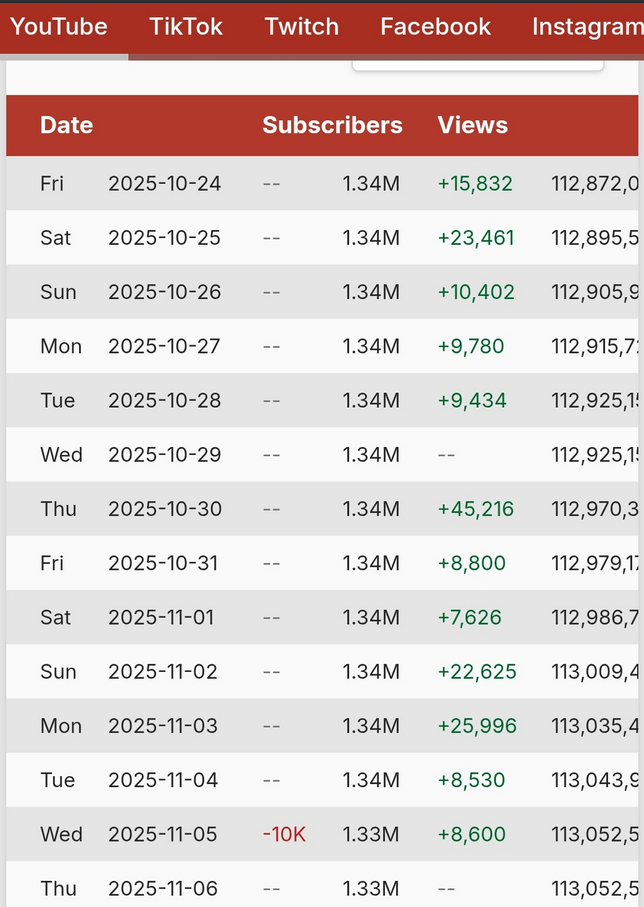644x907 pixels.
Task: Switch to the YouTube tab
Action: [59, 27]
